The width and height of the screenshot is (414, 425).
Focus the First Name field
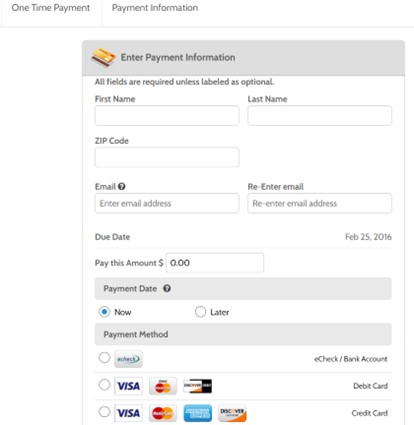pos(167,116)
